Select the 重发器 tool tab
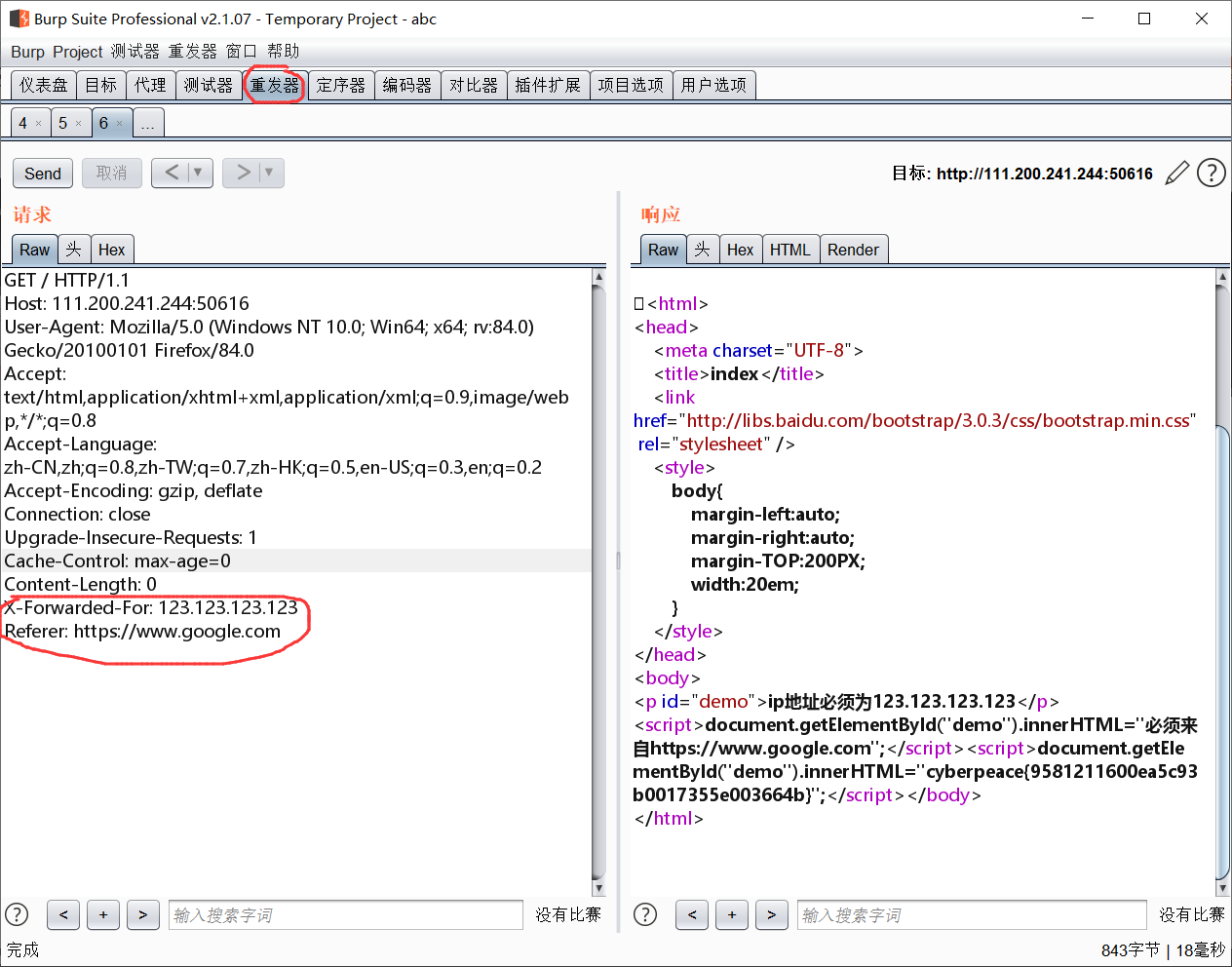This screenshot has width=1232, height=967. click(275, 86)
